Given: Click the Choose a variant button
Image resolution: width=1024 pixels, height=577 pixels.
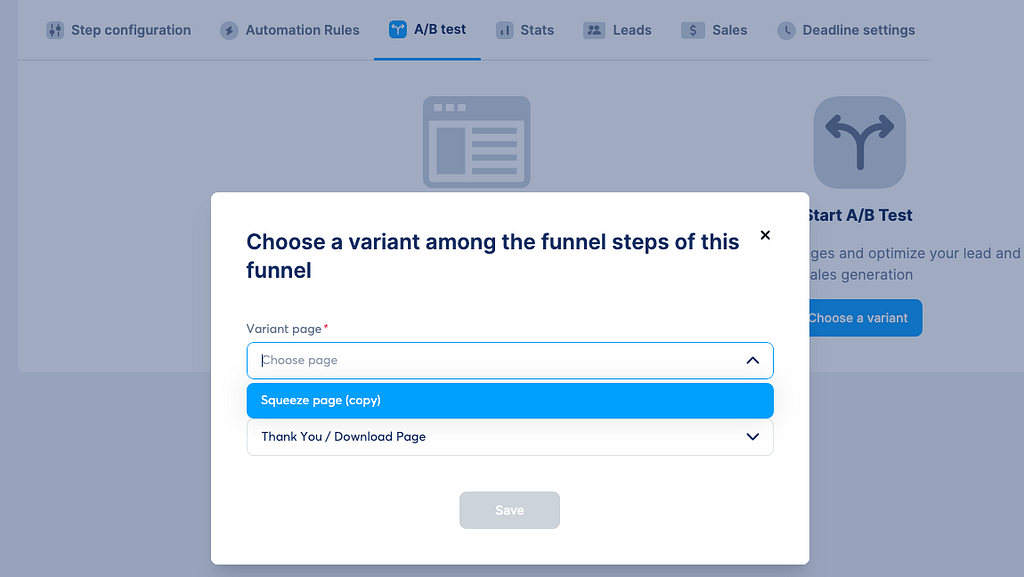Looking at the screenshot, I should coord(864,318).
